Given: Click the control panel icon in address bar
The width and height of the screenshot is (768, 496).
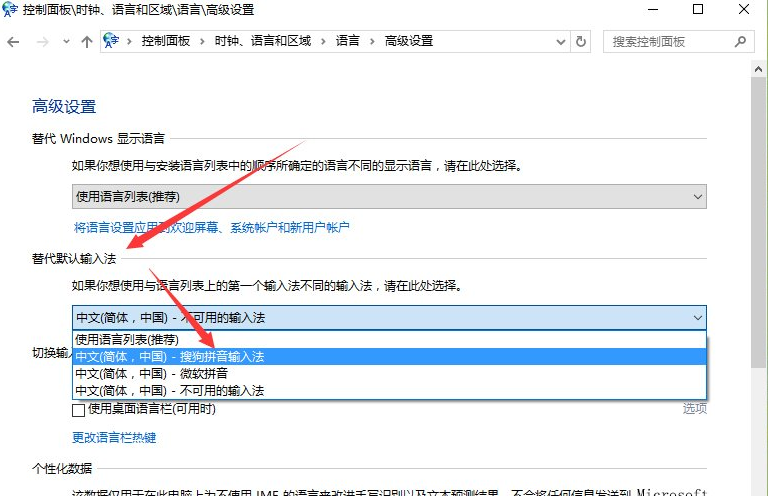Looking at the screenshot, I should [111, 42].
